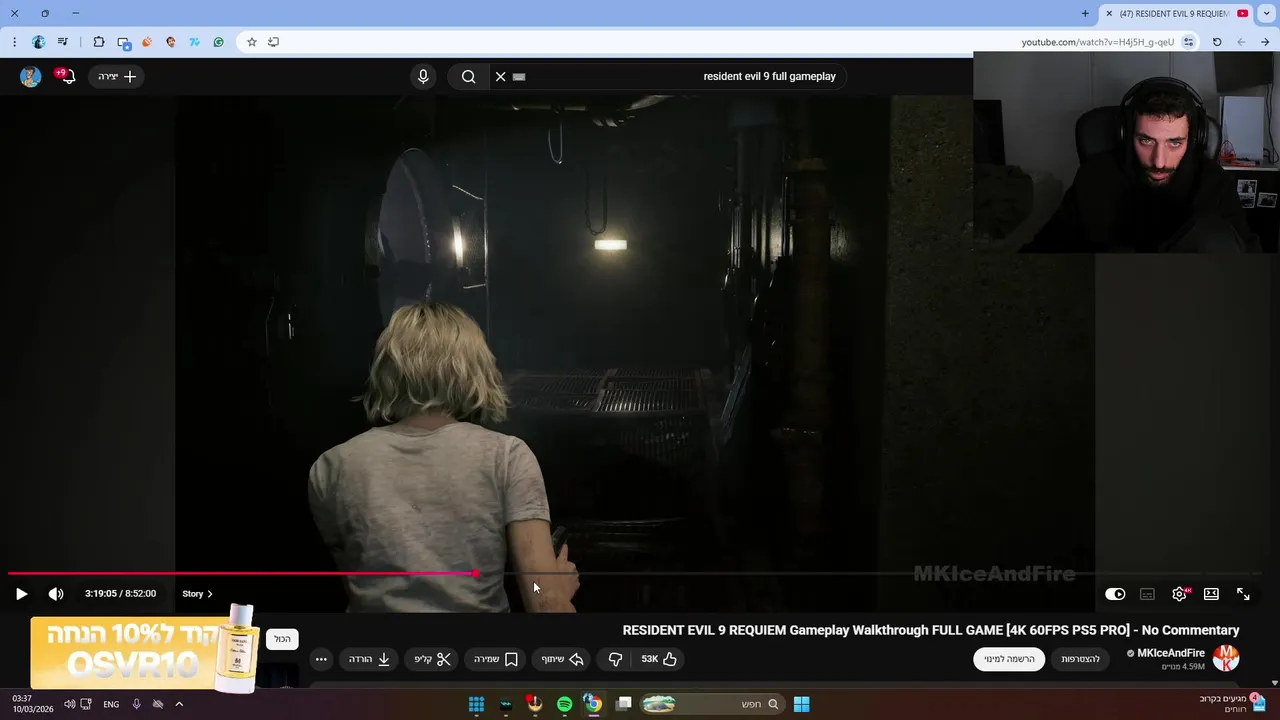Open Windows Start menu

click(x=801, y=704)
